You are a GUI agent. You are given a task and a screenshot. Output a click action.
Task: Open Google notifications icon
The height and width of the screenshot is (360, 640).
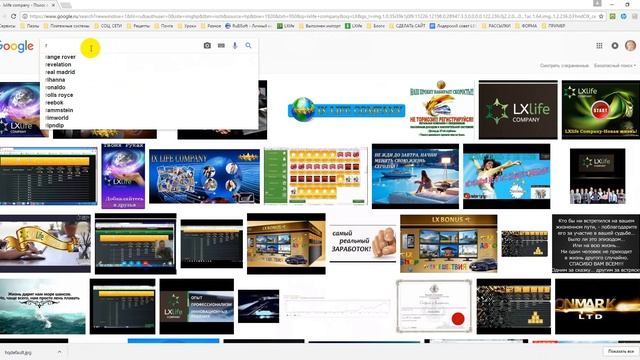615,46
